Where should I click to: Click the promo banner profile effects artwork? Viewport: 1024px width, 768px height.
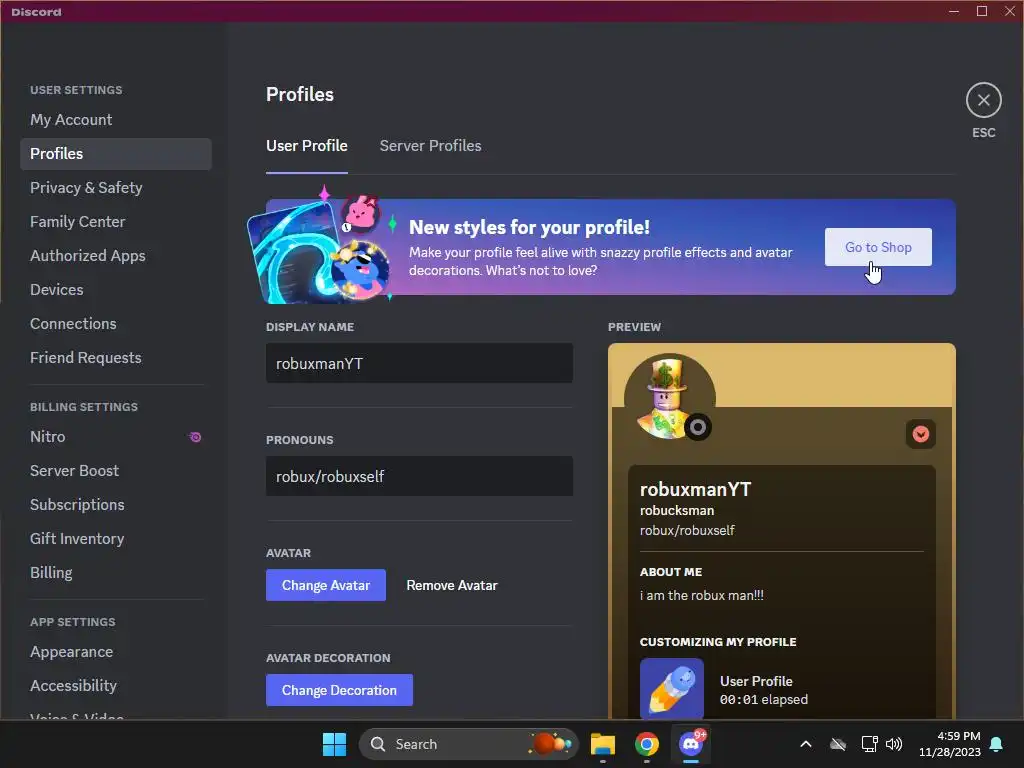coord(321,248)
